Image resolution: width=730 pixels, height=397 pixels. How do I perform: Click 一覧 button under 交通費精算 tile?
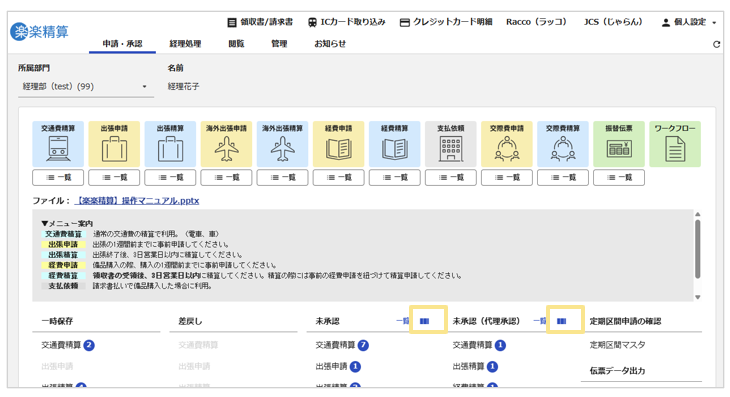pyautogui.click(x=58, y=177)
